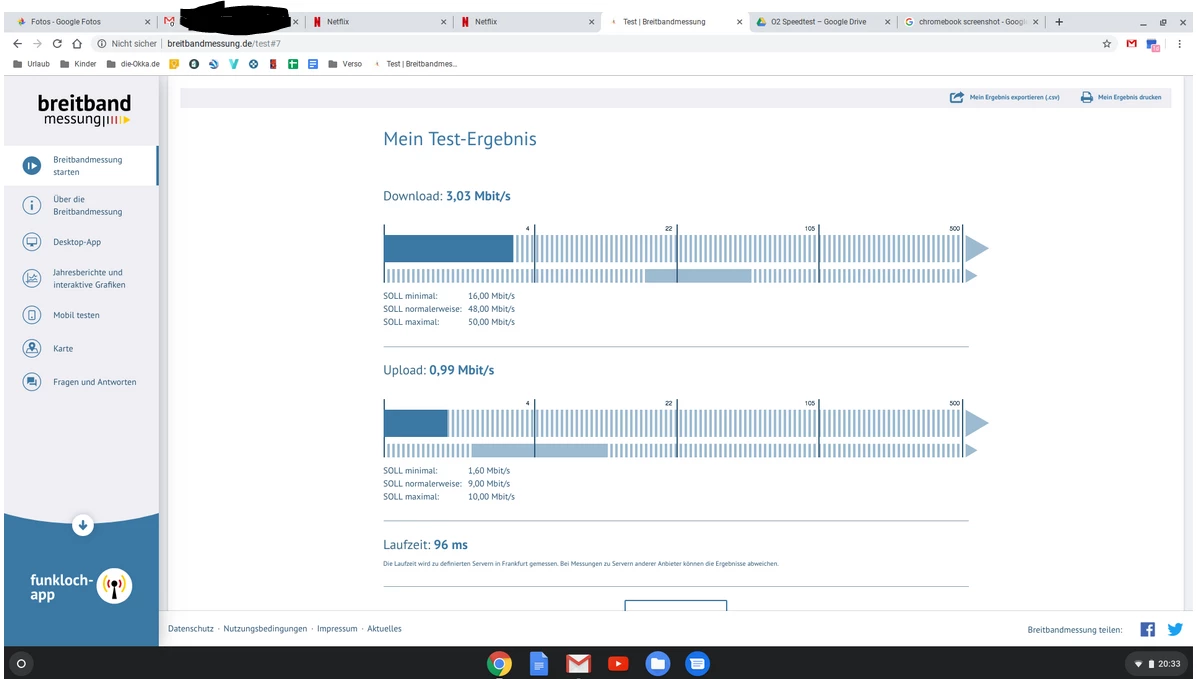This screenshot has height=679, width=1197.
Task: Click the breitbandmessung logo
Action: tap(84, 110)
